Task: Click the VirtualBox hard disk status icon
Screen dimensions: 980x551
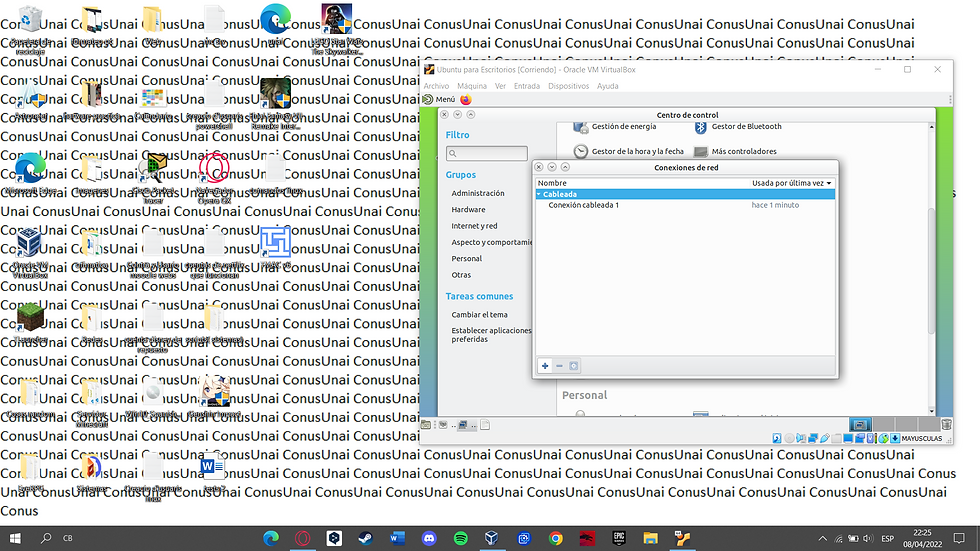Action: pos(777,439)
